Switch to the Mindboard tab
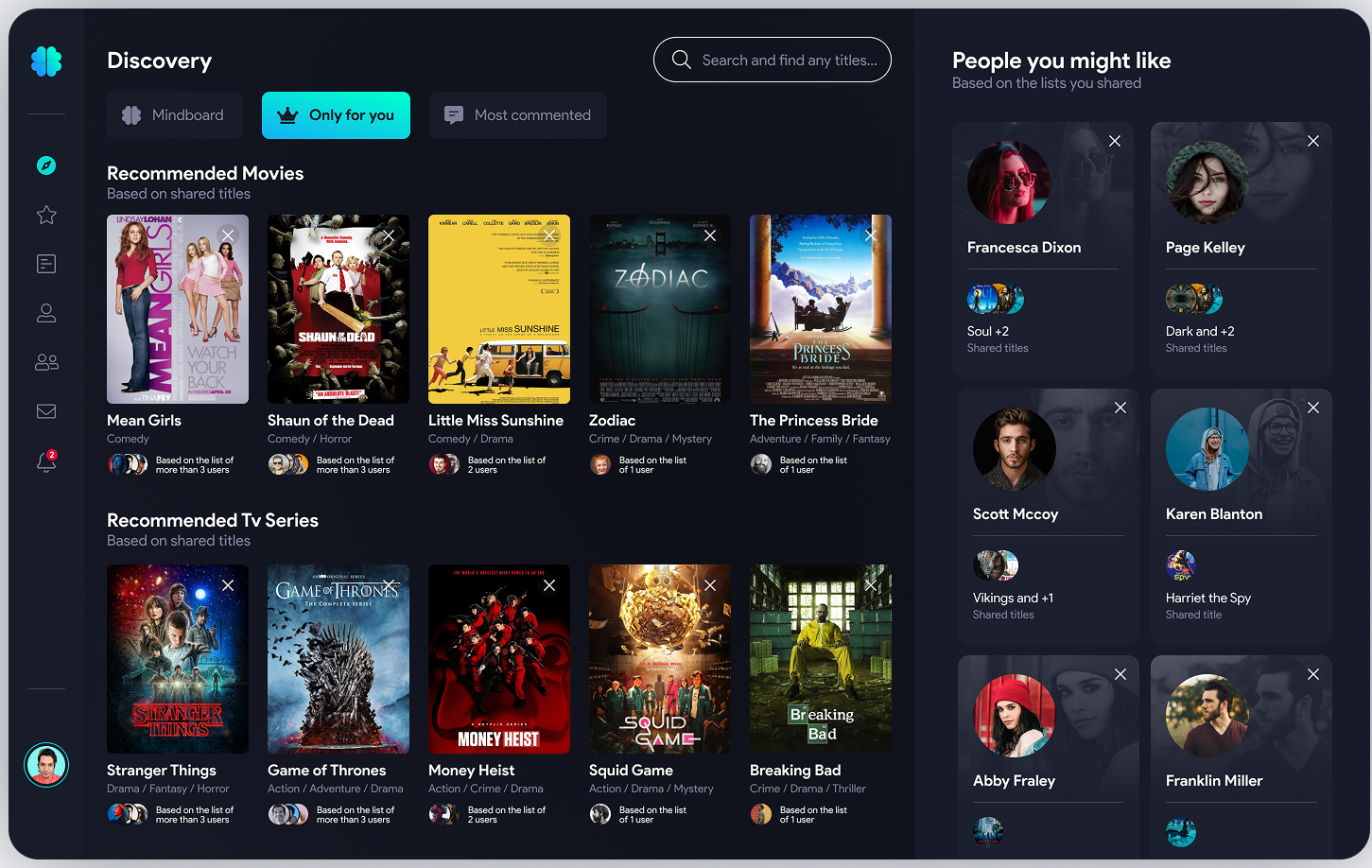Image resolution: width=1372 pixels, height=868 pixels. click(174, 115)
